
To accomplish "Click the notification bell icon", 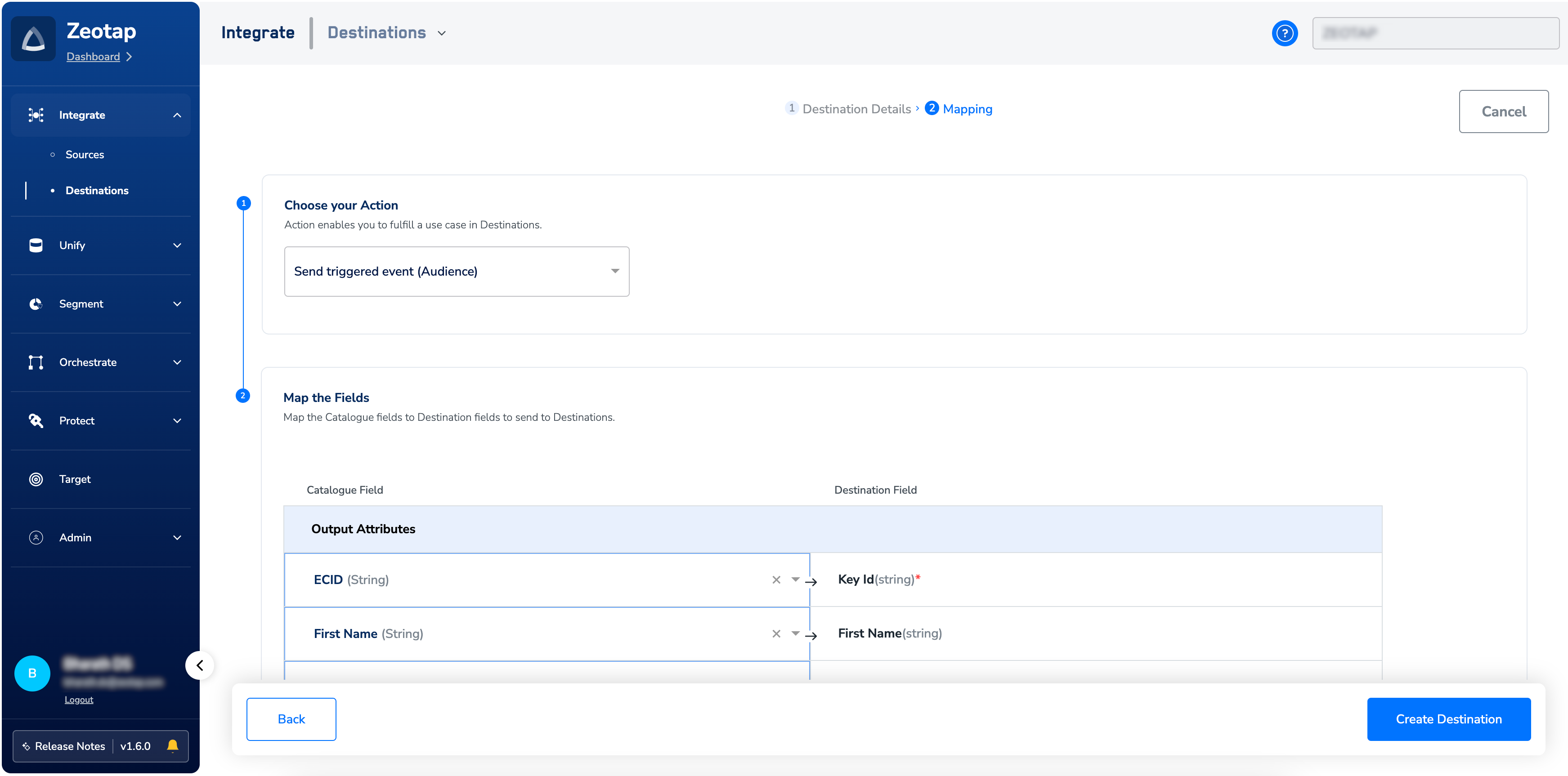I will click(x=172, y=745).
